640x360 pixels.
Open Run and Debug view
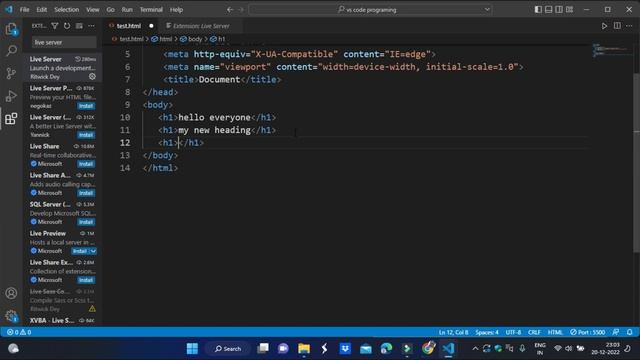(11, 96)
